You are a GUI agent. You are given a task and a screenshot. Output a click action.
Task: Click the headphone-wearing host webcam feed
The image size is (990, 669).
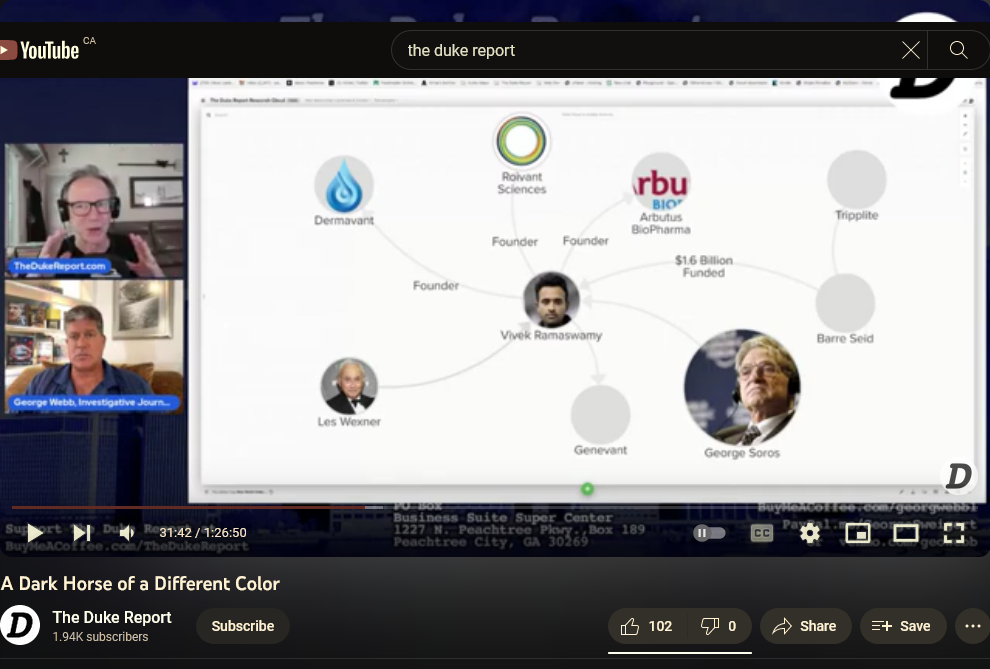coord(94,211)
